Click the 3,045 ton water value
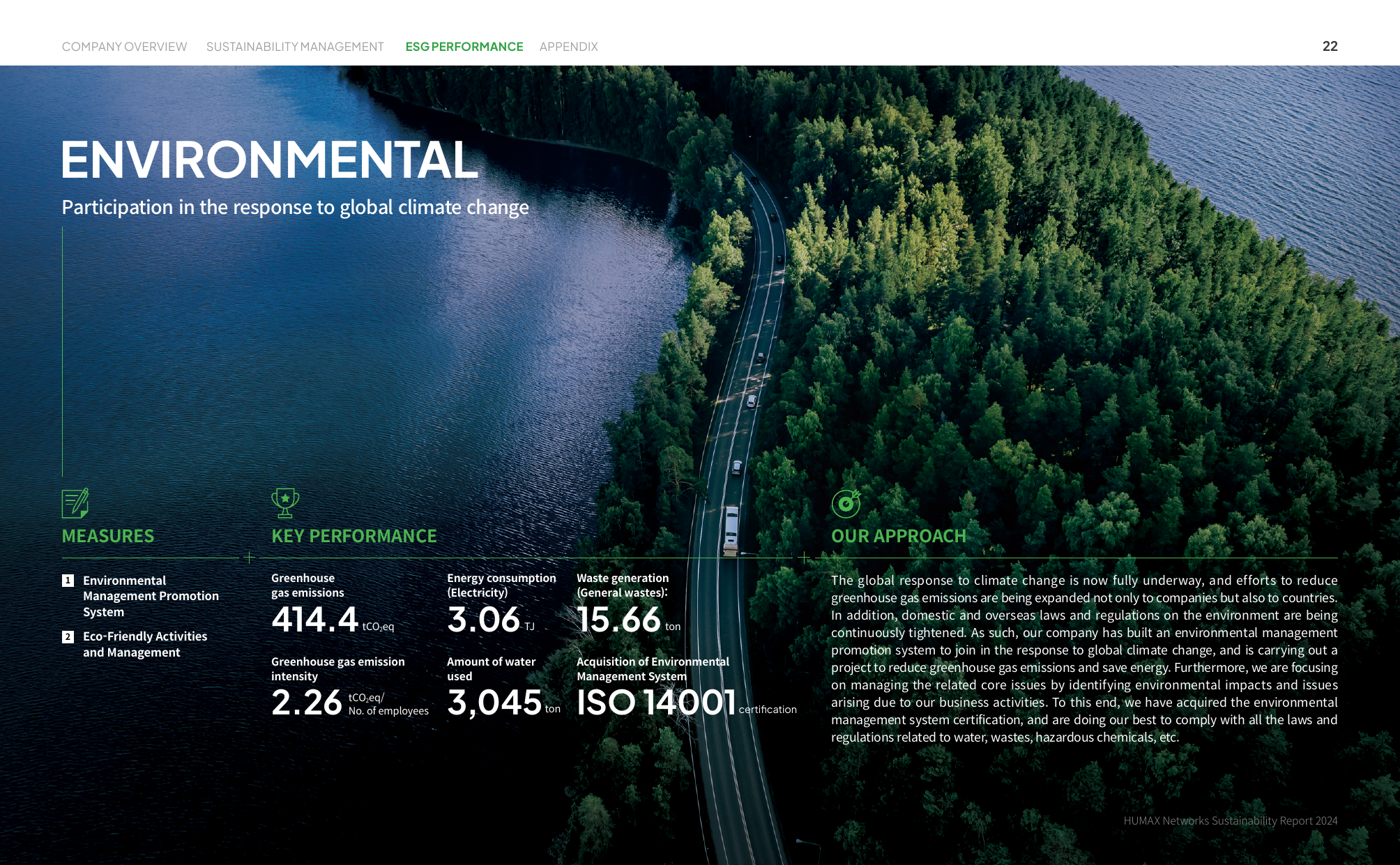Screen dimensions: 1400x865 coord(503,703)
